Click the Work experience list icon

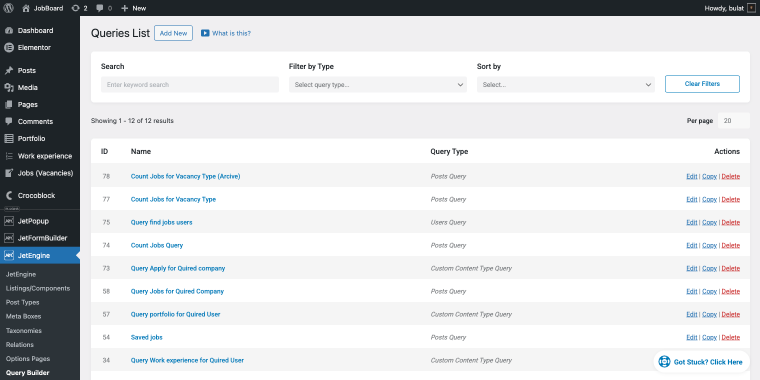tap(9, 156)
